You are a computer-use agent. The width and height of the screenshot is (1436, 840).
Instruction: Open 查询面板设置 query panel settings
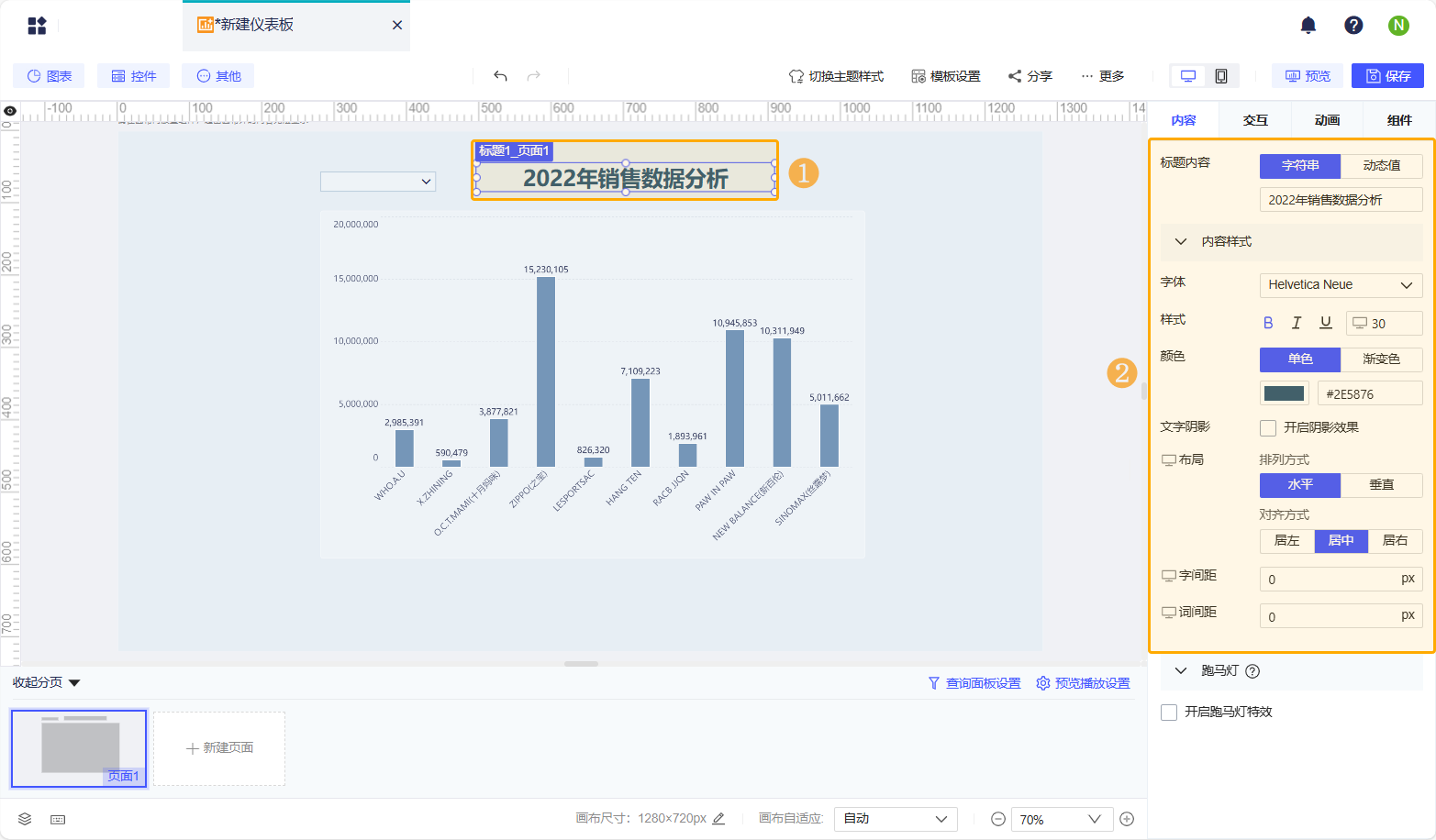[974, 683]
